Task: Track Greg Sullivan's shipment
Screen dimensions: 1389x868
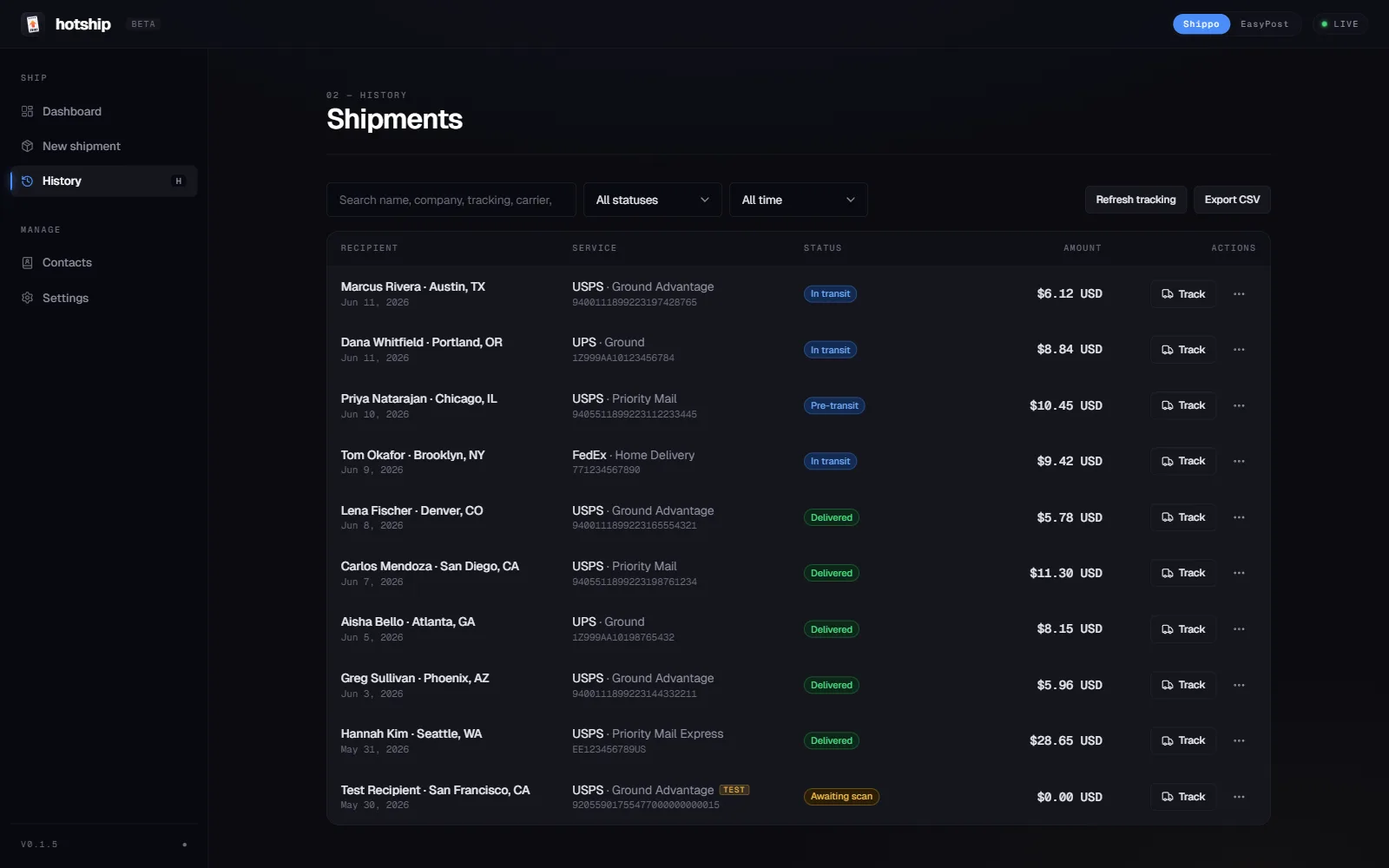Action: 1183,685
